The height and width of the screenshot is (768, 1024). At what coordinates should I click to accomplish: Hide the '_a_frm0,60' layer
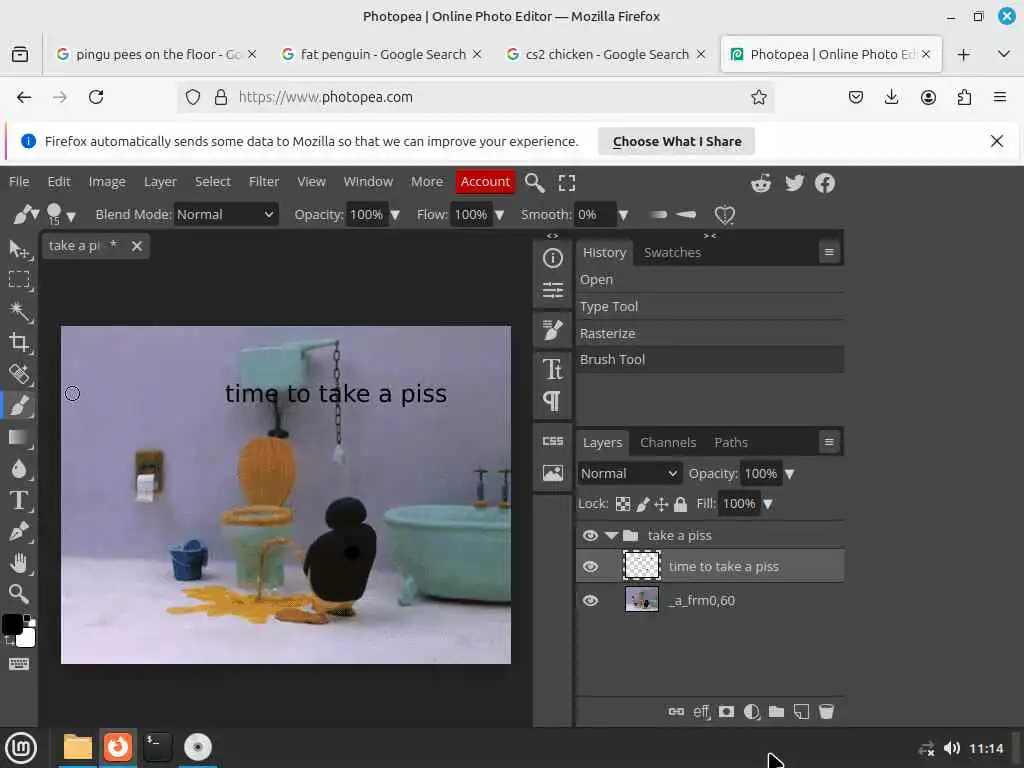click(590, 600)
